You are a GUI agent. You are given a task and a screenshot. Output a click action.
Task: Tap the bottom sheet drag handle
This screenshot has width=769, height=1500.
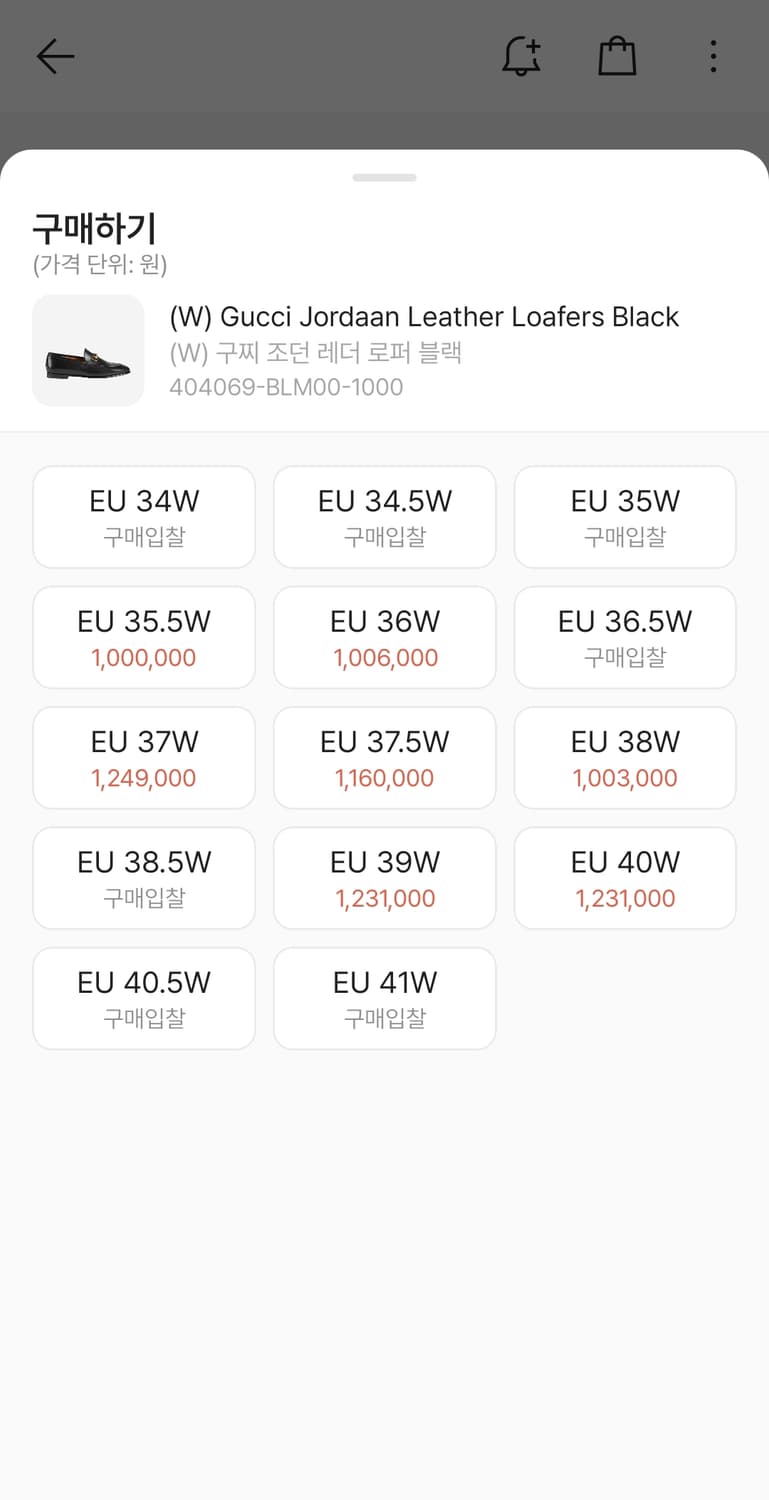[x=384, y=178]
